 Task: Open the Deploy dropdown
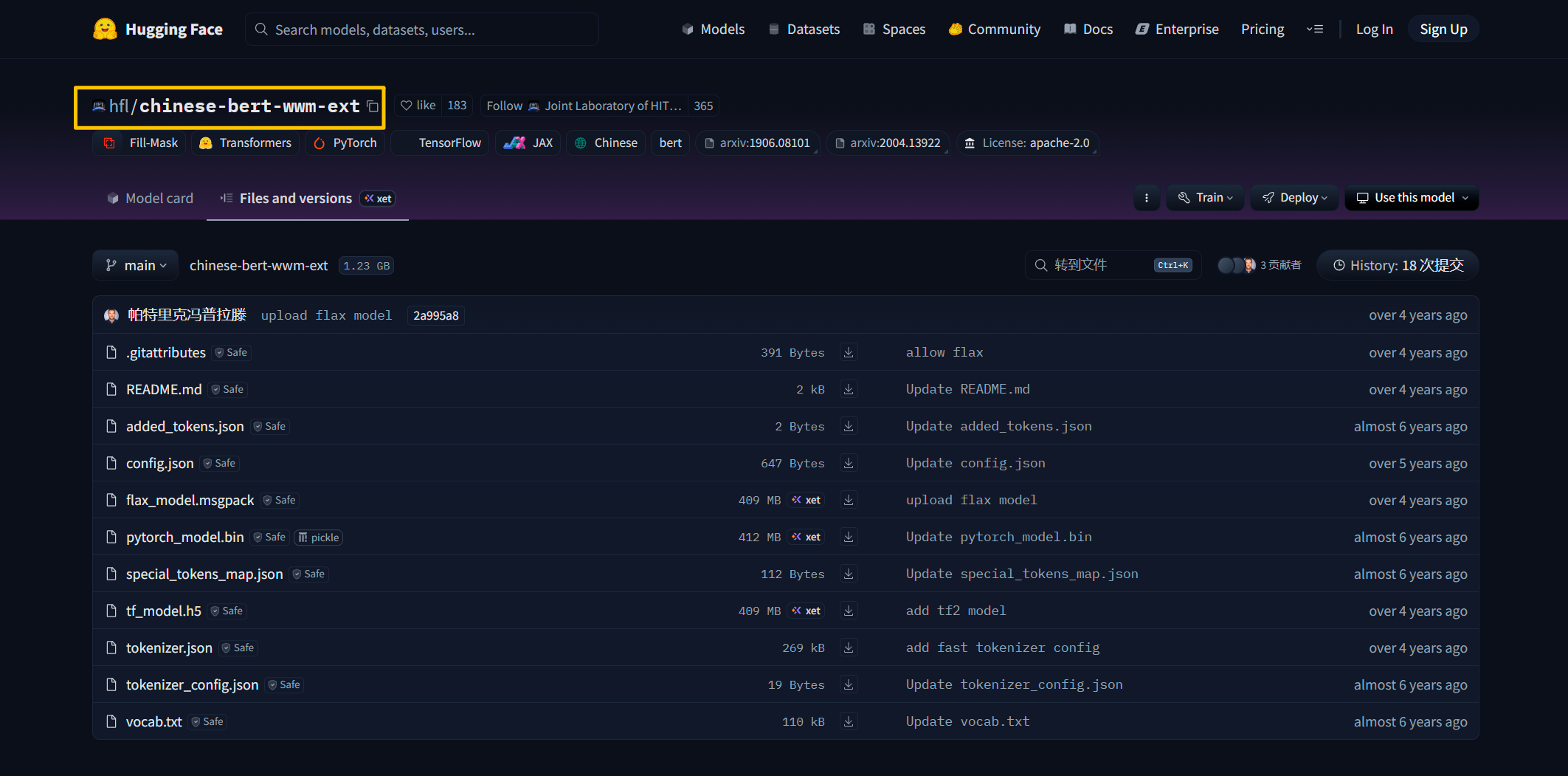pos(1294,198)
